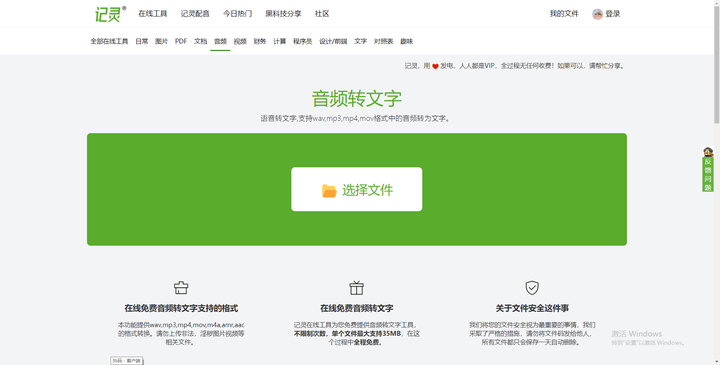The height and width of the screenshot is (365, 720).
Task: Select the 视频 category tab
Action: (240, 41)
